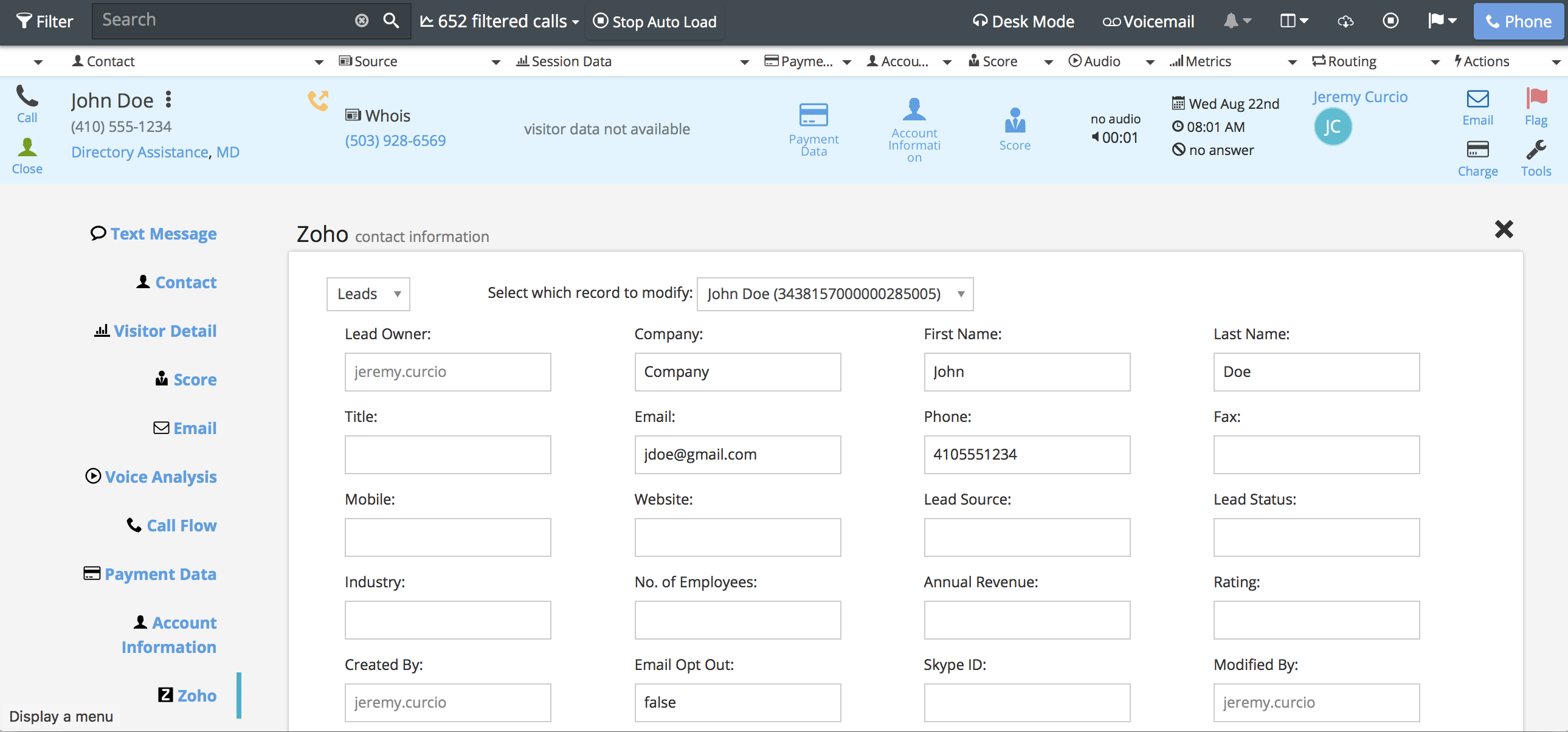Screen dimensions: 1568x732
Task: Open the Tools wrench icon
Action: coord(1535,150)
